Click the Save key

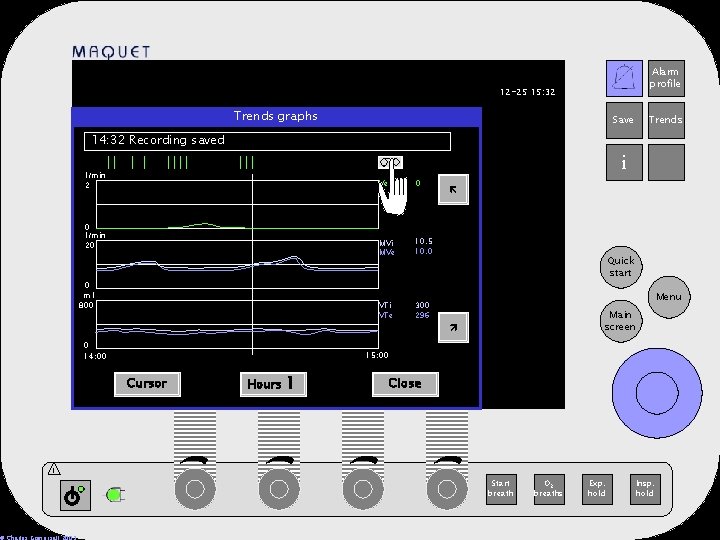[x=624, y=120]
